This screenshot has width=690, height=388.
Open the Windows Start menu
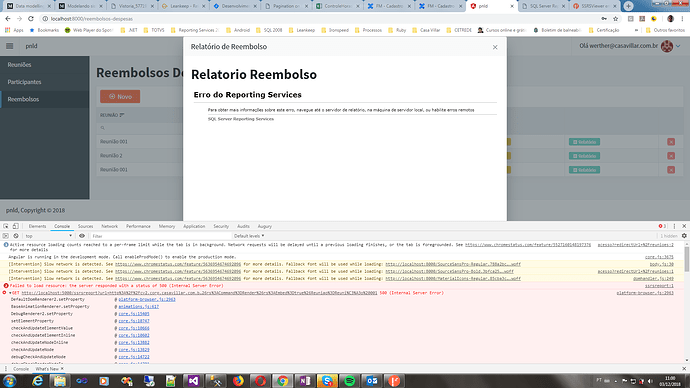[10, 381]
